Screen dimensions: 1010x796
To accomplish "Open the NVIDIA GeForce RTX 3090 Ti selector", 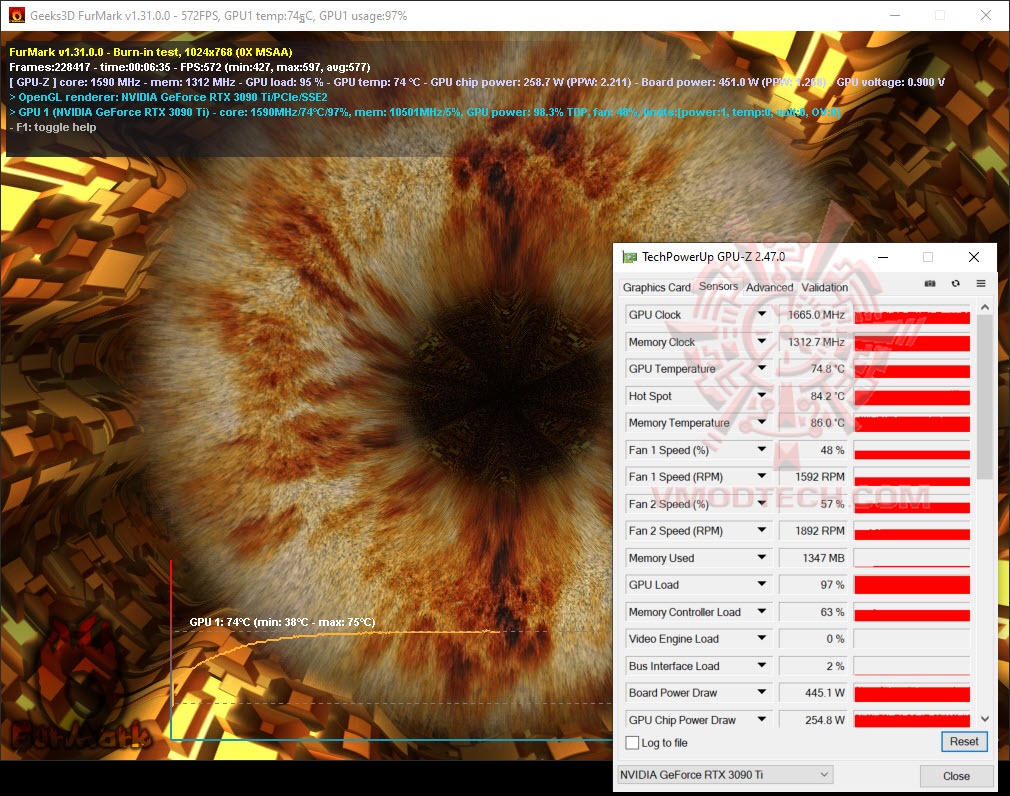I will coord(725,775).
